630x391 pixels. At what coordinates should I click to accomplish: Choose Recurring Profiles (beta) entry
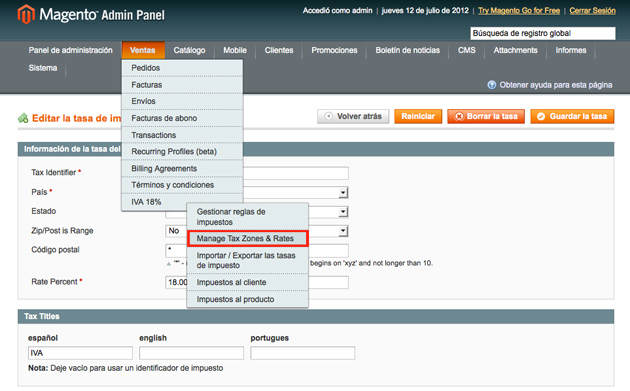pos(182,151)
